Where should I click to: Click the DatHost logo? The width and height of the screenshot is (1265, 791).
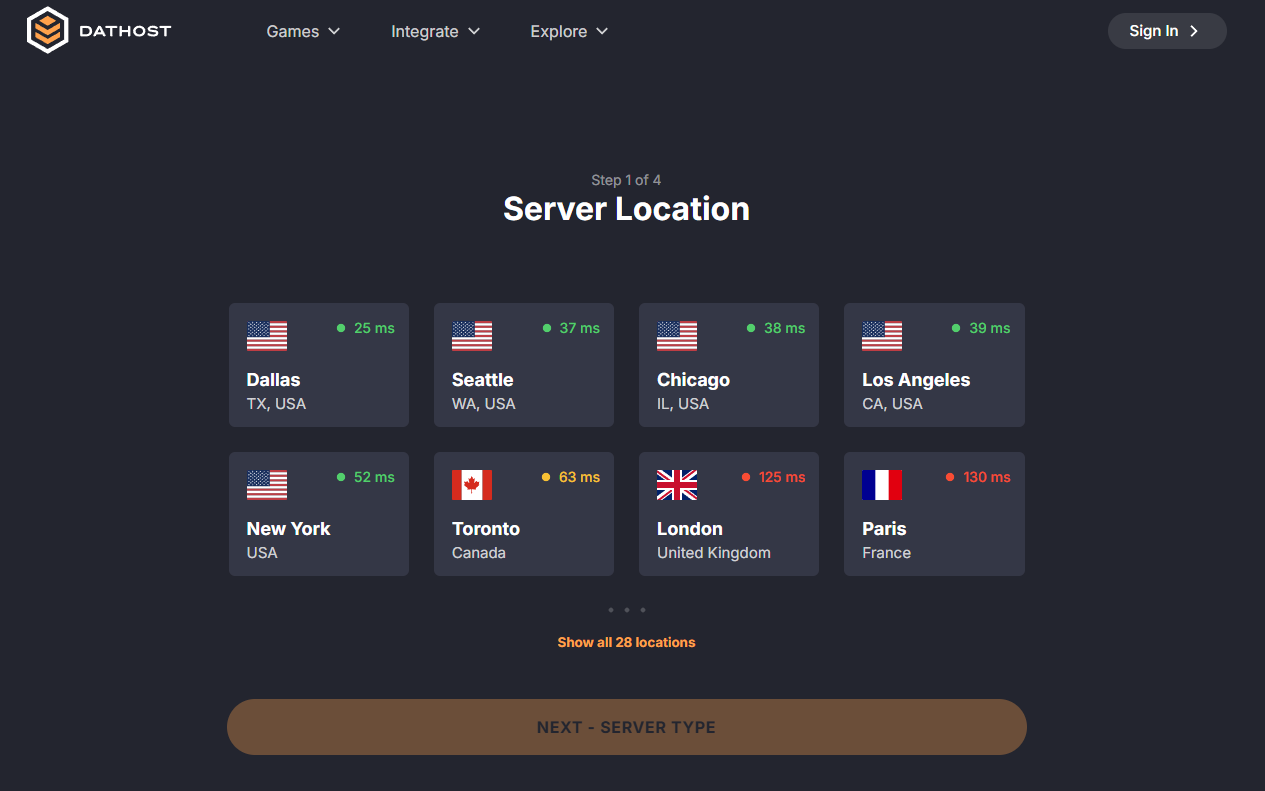point(98,30)
